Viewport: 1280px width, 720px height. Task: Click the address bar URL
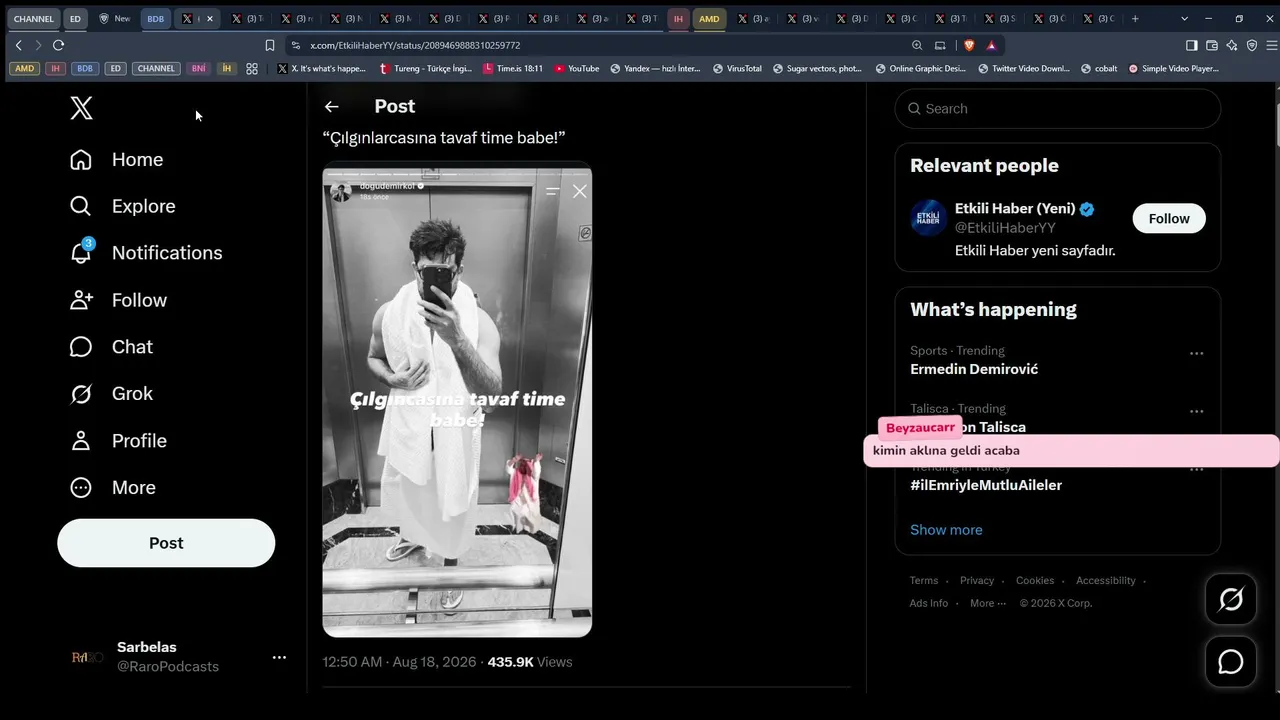click(x=415, y=45)
